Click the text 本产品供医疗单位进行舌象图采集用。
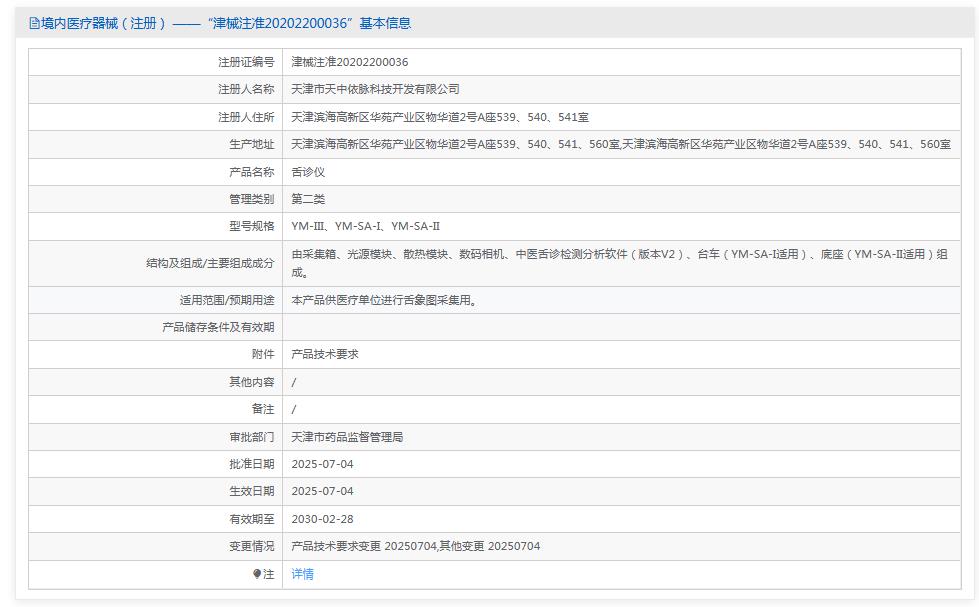979x607 pixels. (x=384, y=300)
